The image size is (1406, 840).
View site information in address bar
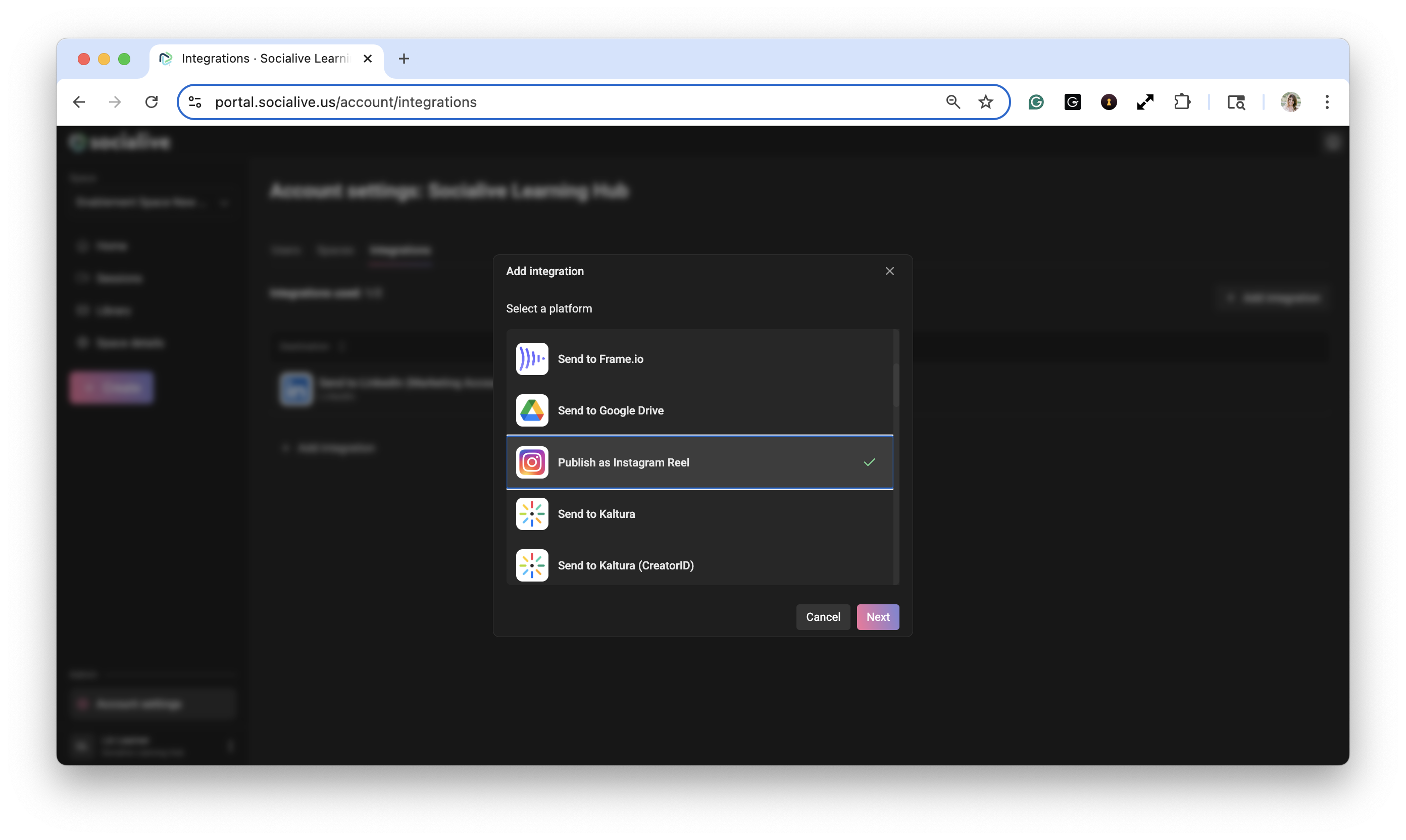[195, 102]
